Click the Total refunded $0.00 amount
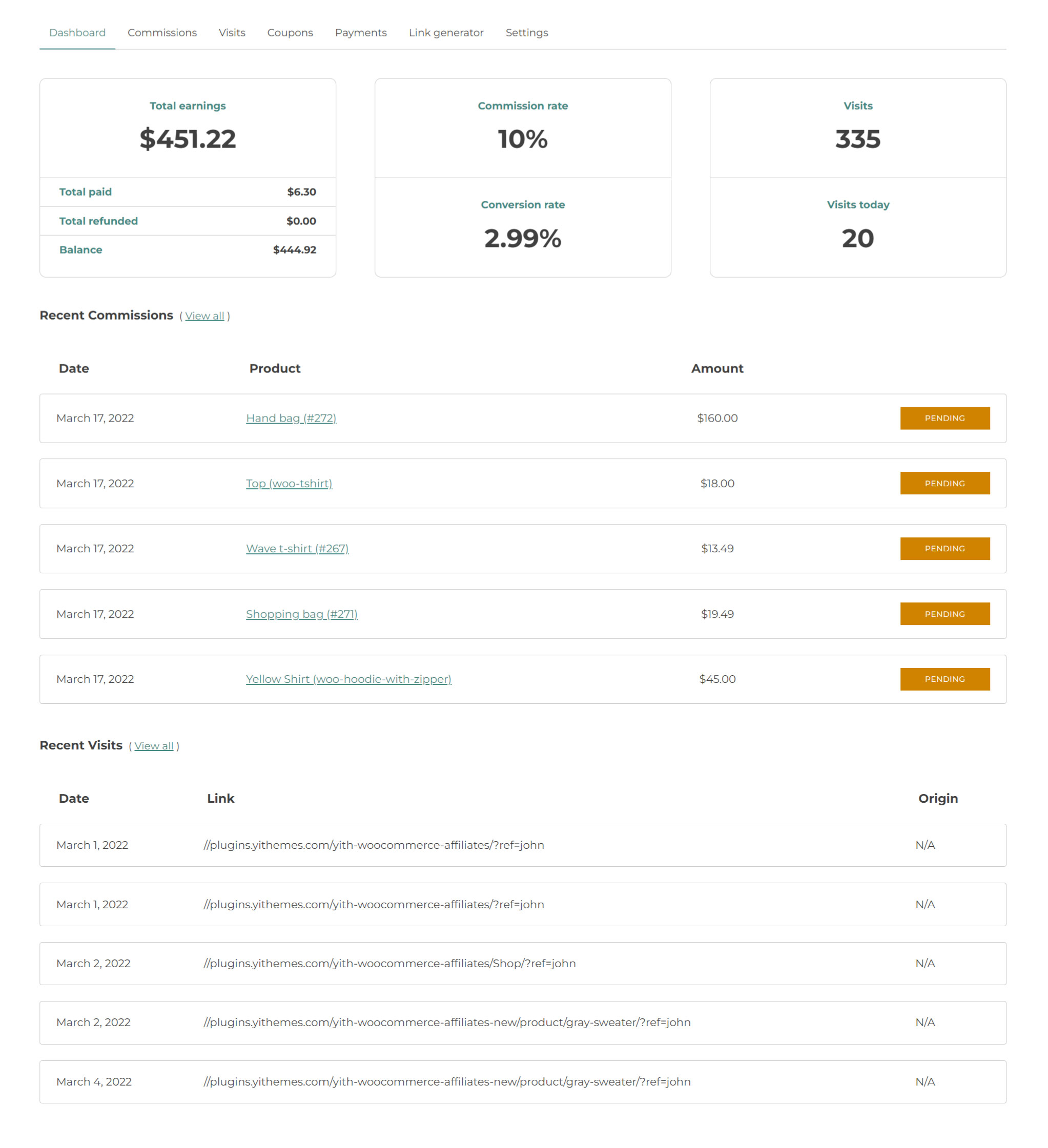The height and width of the screenshot is (1148, 1048). [x=301, y=221]
